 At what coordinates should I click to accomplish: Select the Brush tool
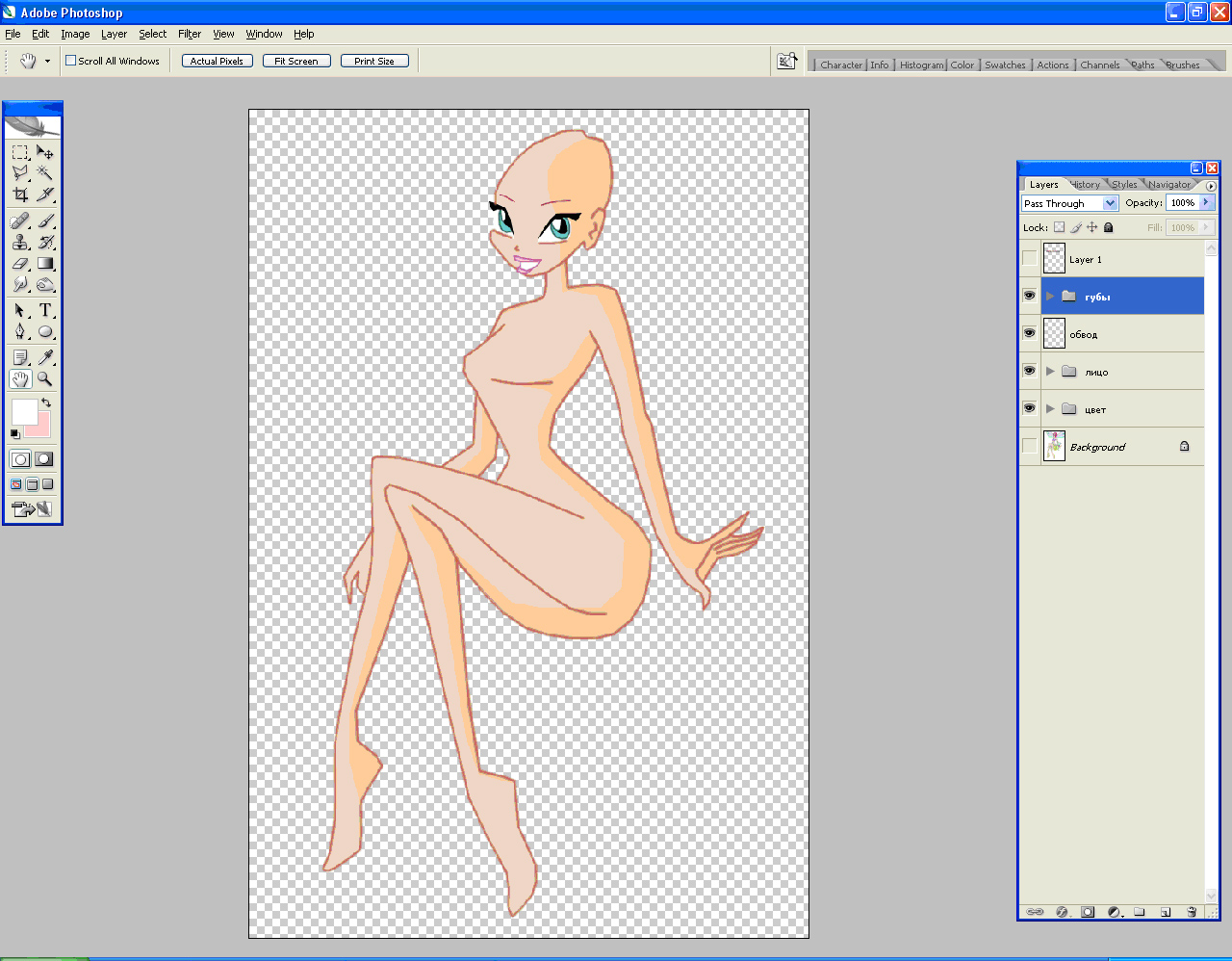point(45,221)
